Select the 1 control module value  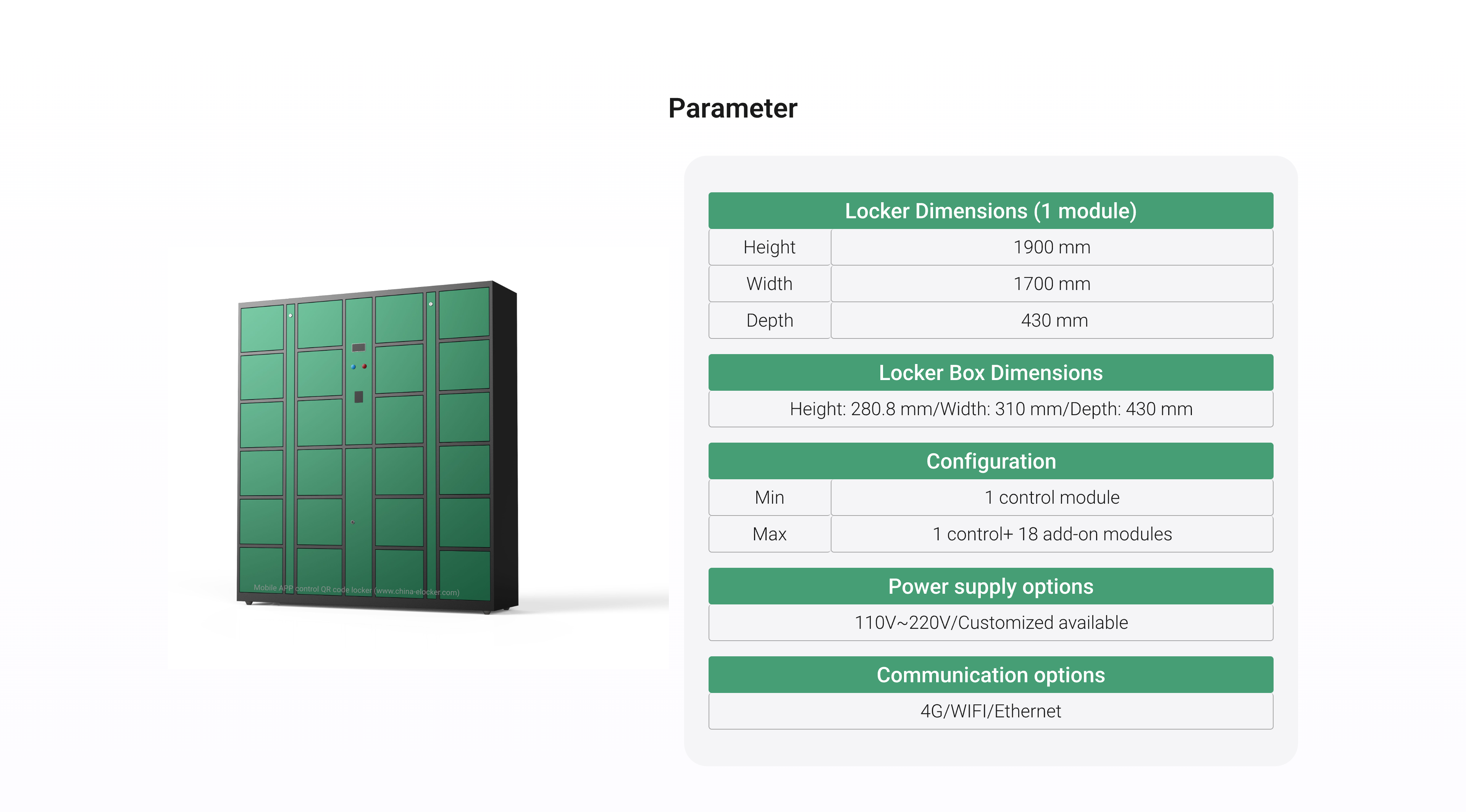tap(1052, 498)
